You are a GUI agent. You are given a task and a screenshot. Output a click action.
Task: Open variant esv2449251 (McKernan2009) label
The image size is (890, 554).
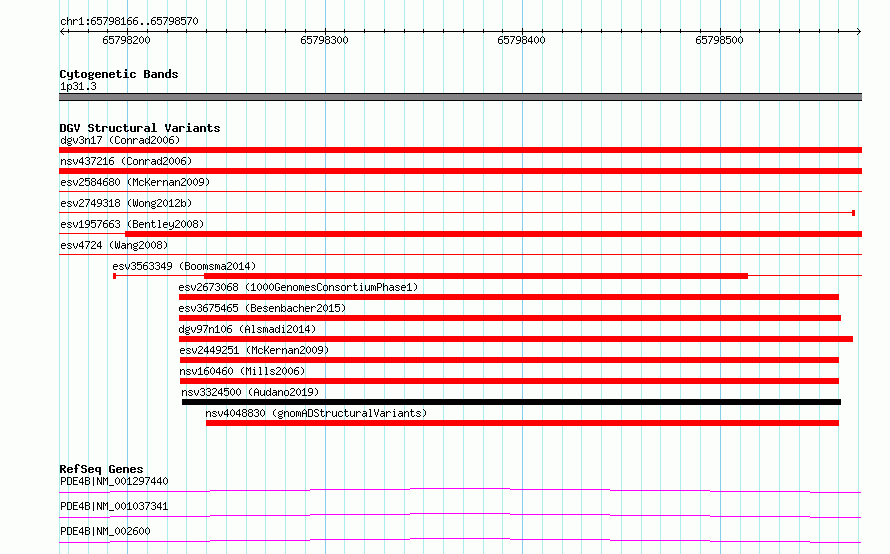(254, 350)
